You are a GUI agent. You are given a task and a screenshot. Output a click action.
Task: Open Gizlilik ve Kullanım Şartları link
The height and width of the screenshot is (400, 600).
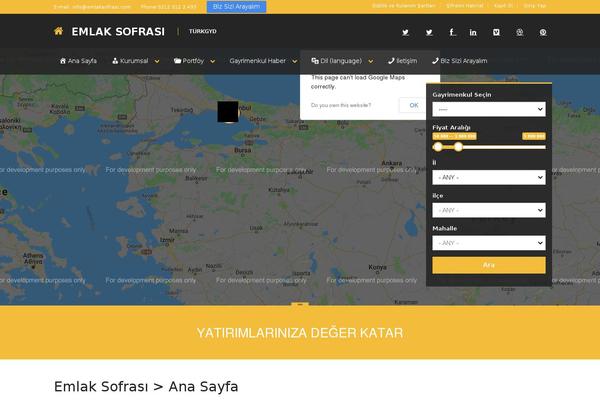pos(404,6)
